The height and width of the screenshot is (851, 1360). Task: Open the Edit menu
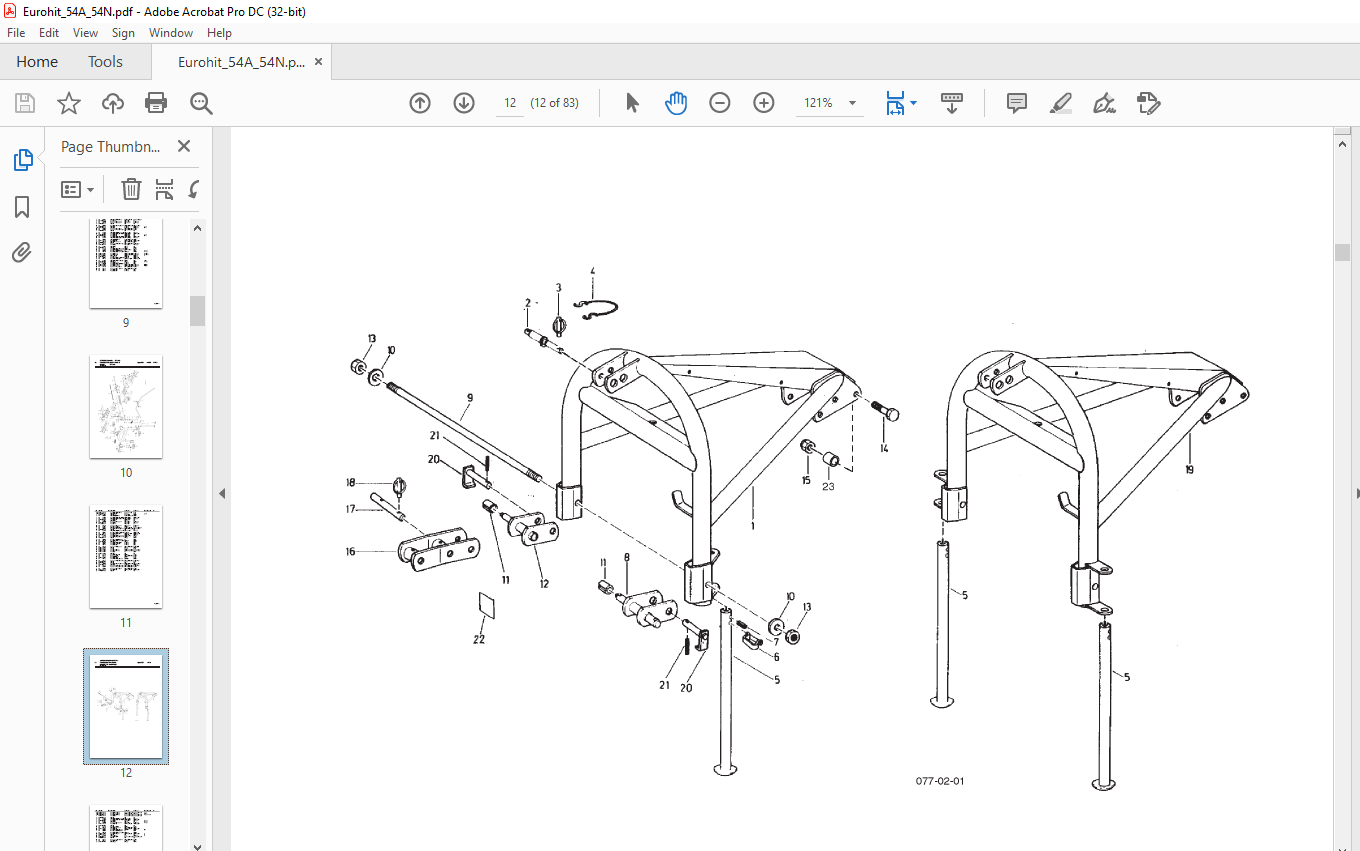49,33
